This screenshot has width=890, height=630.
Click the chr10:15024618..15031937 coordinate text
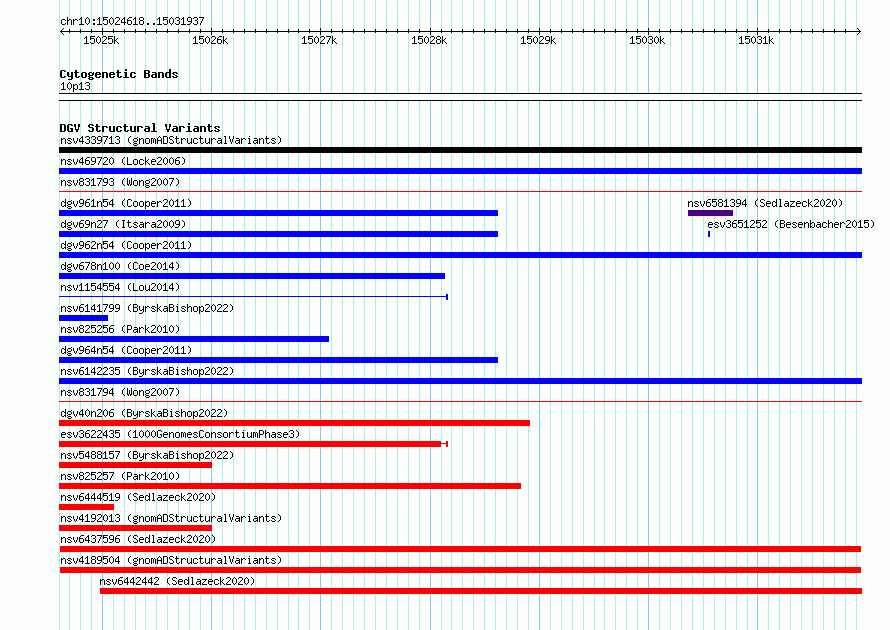[132, 21]
